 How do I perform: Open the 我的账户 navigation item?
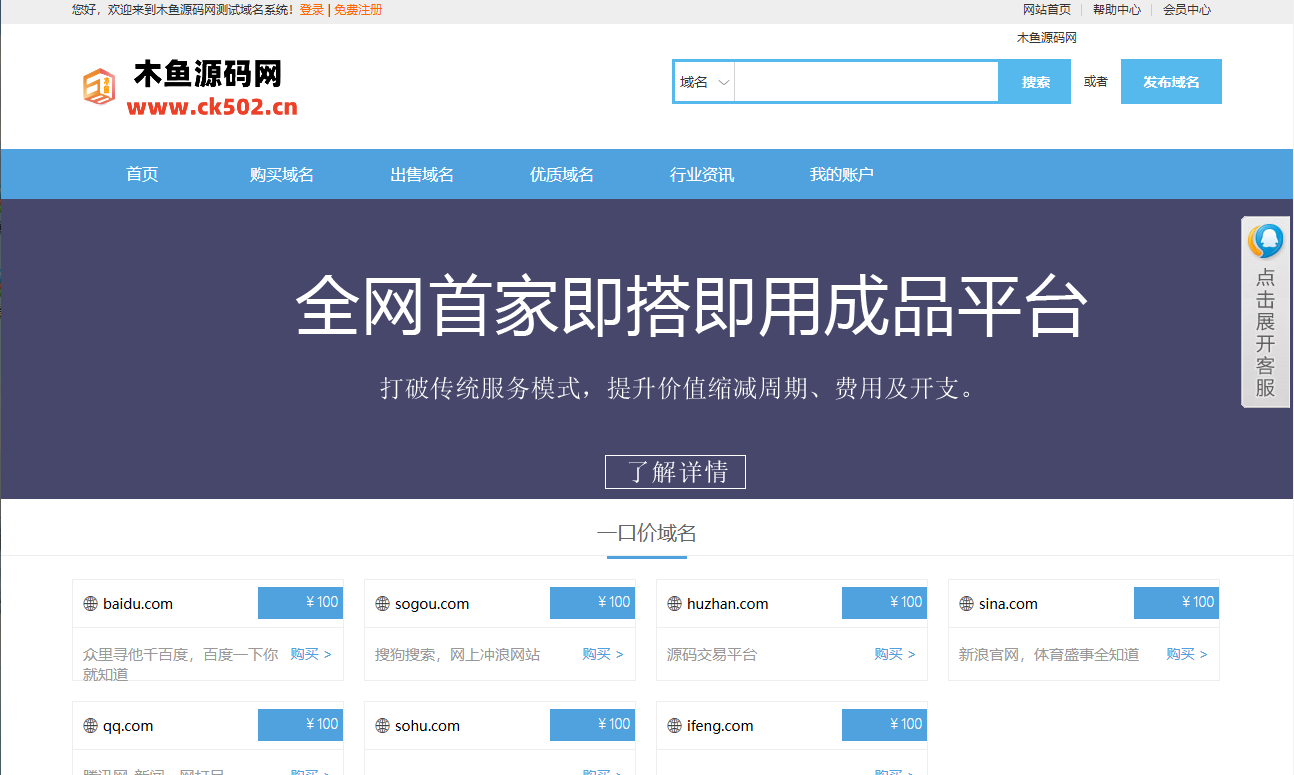(x=842, y=174)
